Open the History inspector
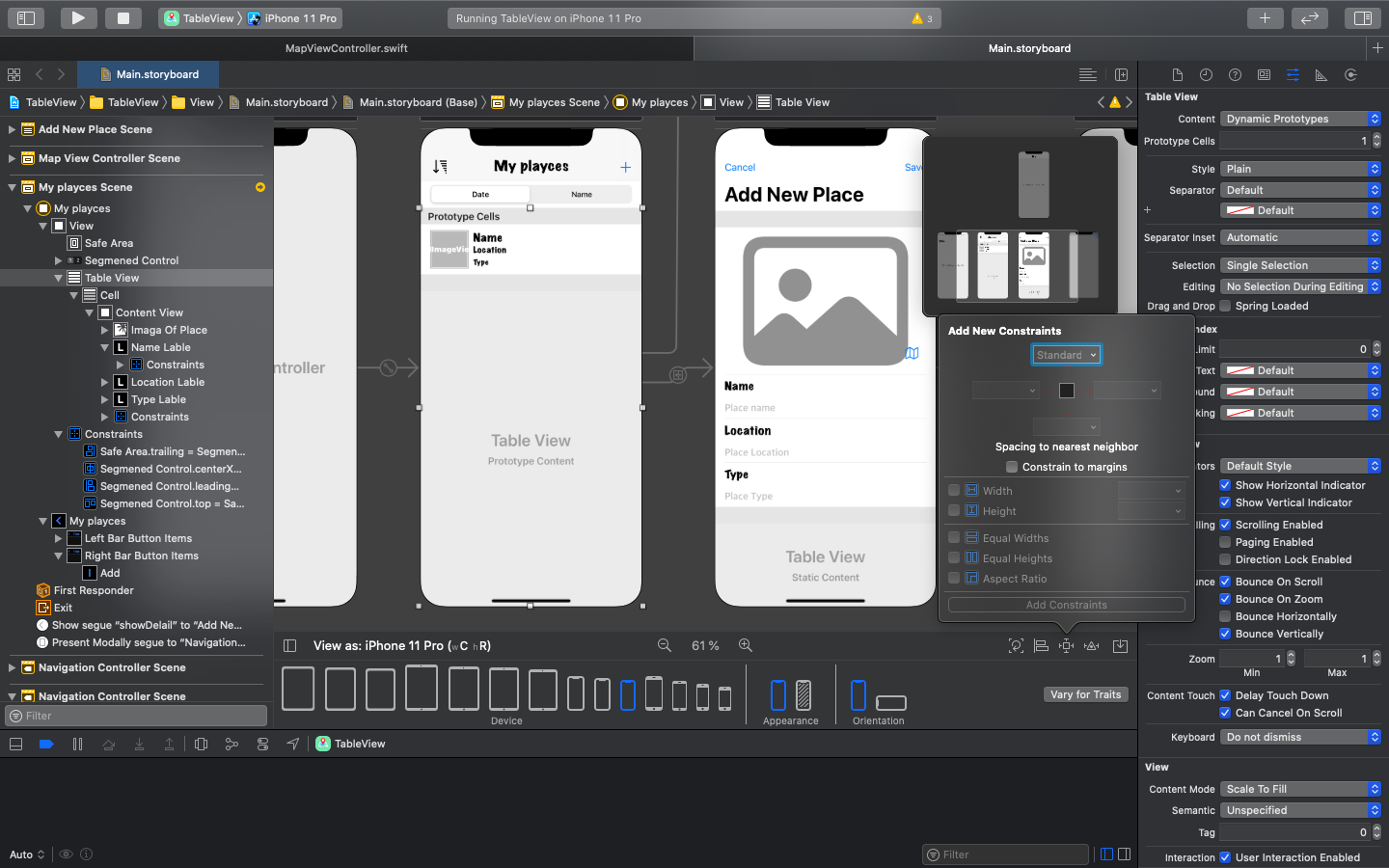Screen dimensions: 1389x868 tap(1206, 74)
